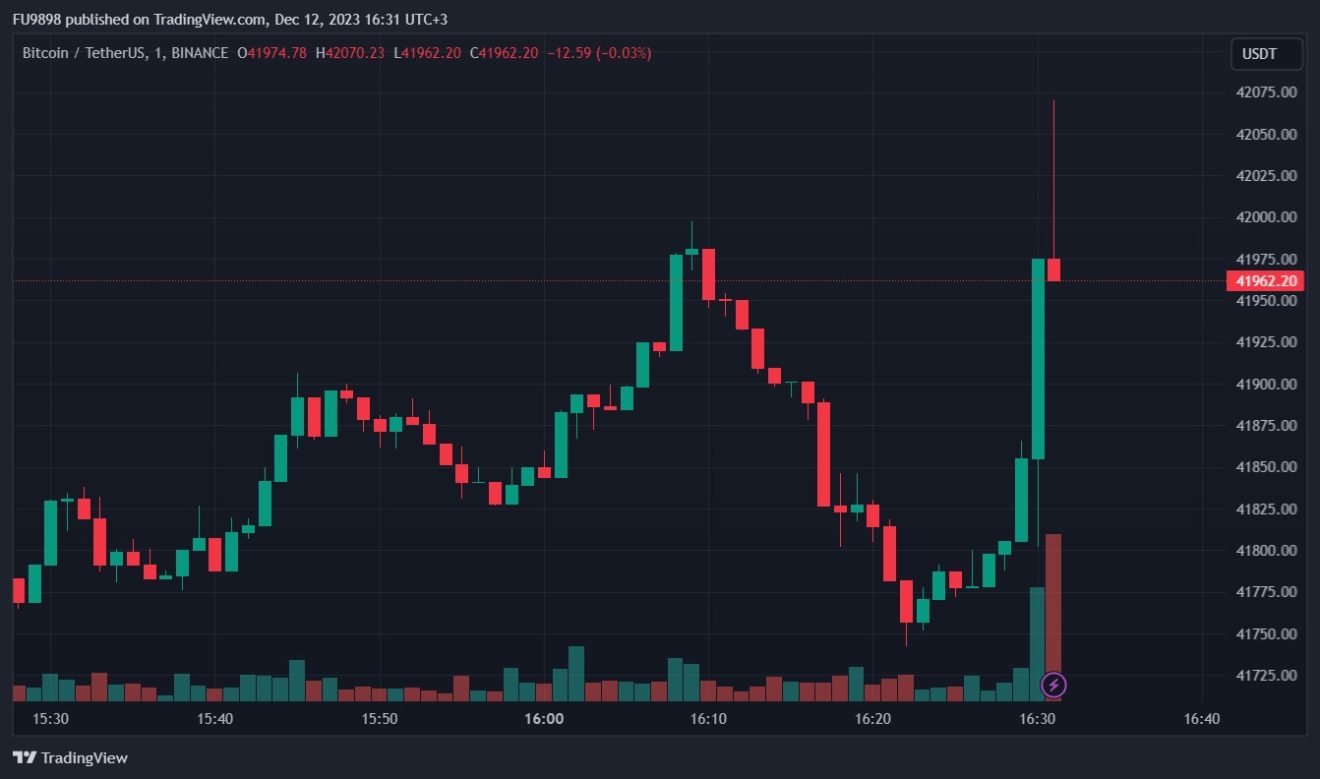
Task: Click the last red candle with the long upper wick
Action: pyautogui.click(x=1054, y=270)
